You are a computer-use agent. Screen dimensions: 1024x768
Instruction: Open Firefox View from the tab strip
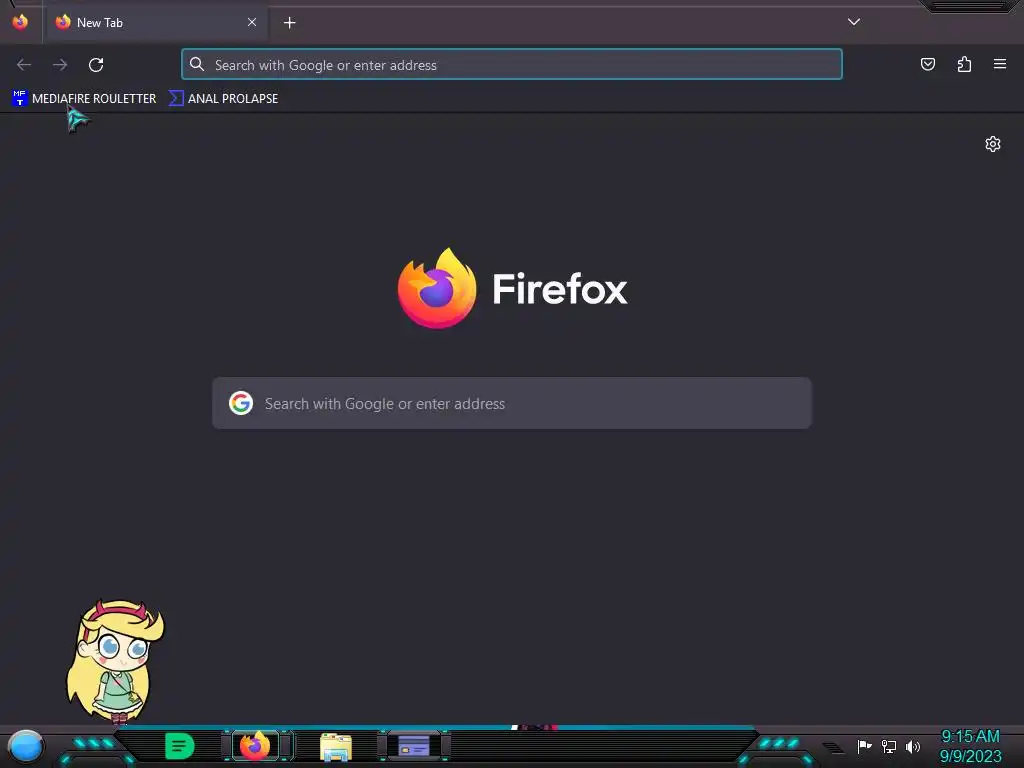pos(20,22)
